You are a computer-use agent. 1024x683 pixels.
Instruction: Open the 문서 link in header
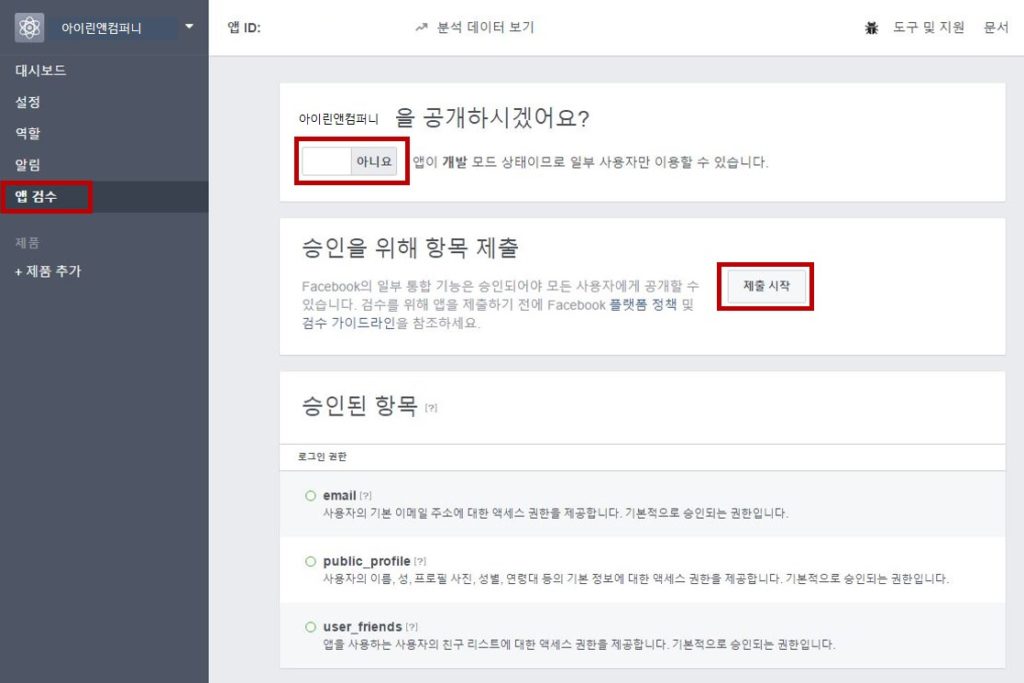coord(996,27)
